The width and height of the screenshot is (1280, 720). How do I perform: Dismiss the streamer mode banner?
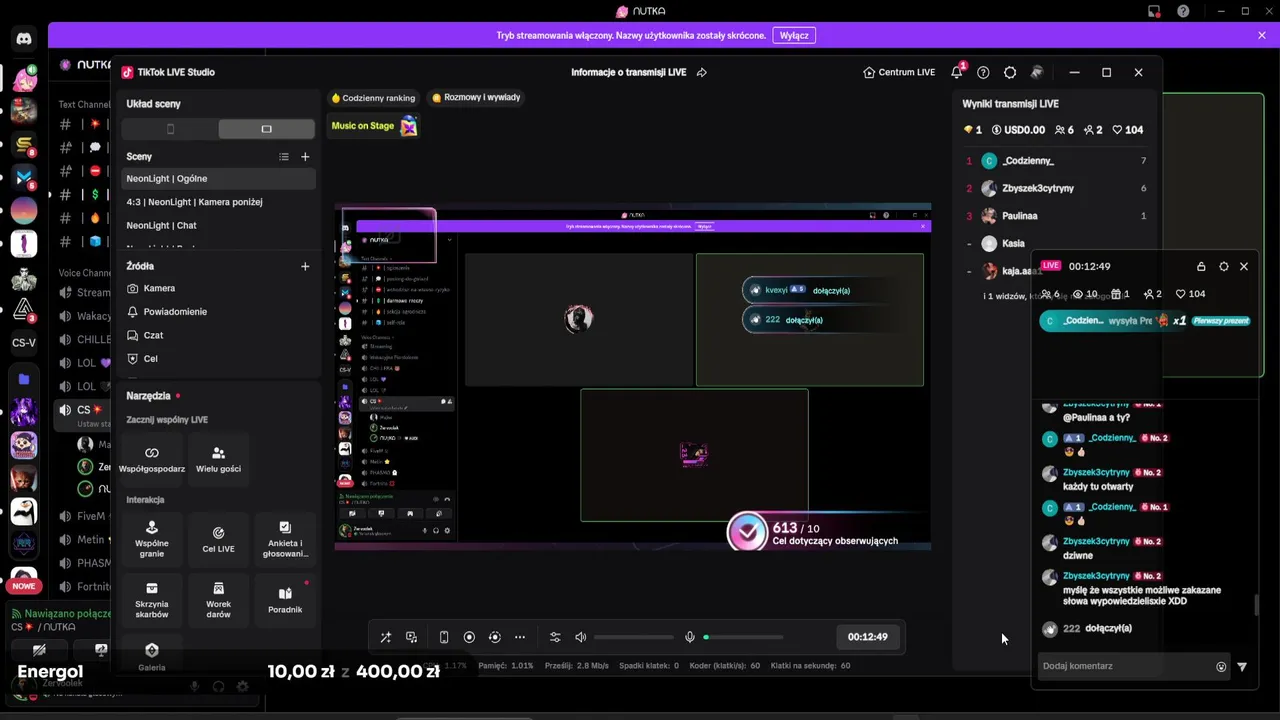[x=1262, y=35]
